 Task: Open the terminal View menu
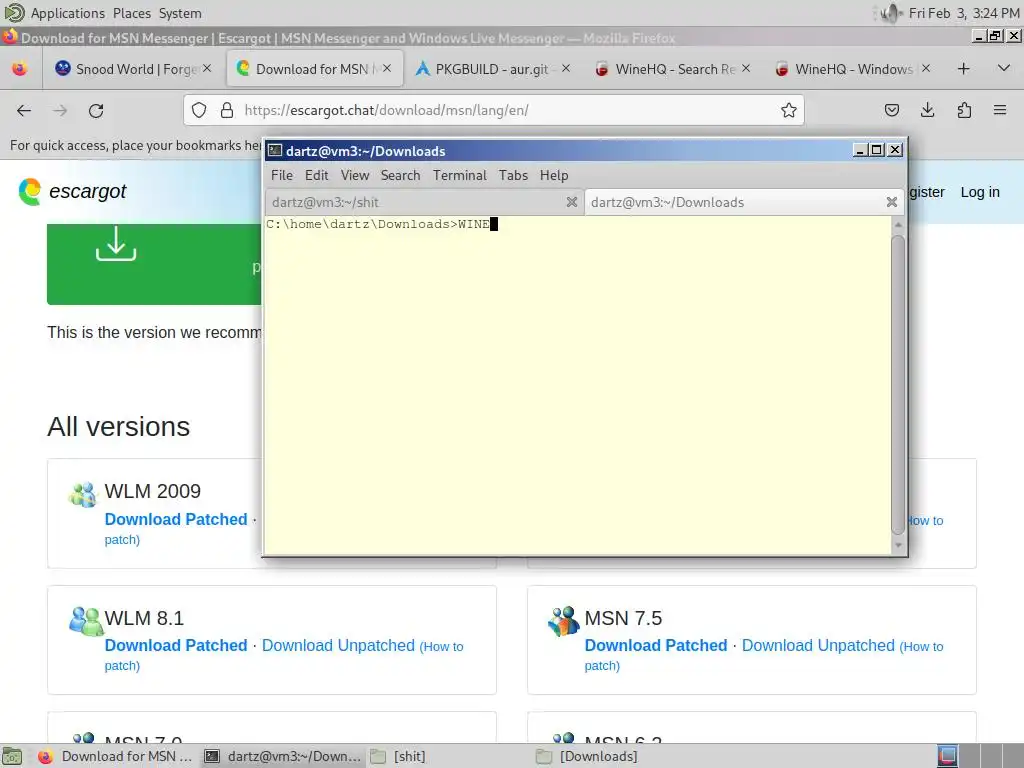(355, 175)
